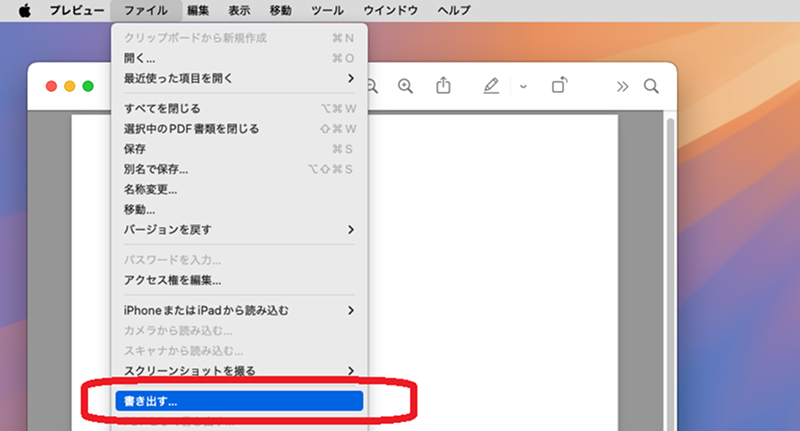Expand iPhoneまたはiPadから読み込む submenu
Viewport: 800px width, 431px height.
point(239,310)
